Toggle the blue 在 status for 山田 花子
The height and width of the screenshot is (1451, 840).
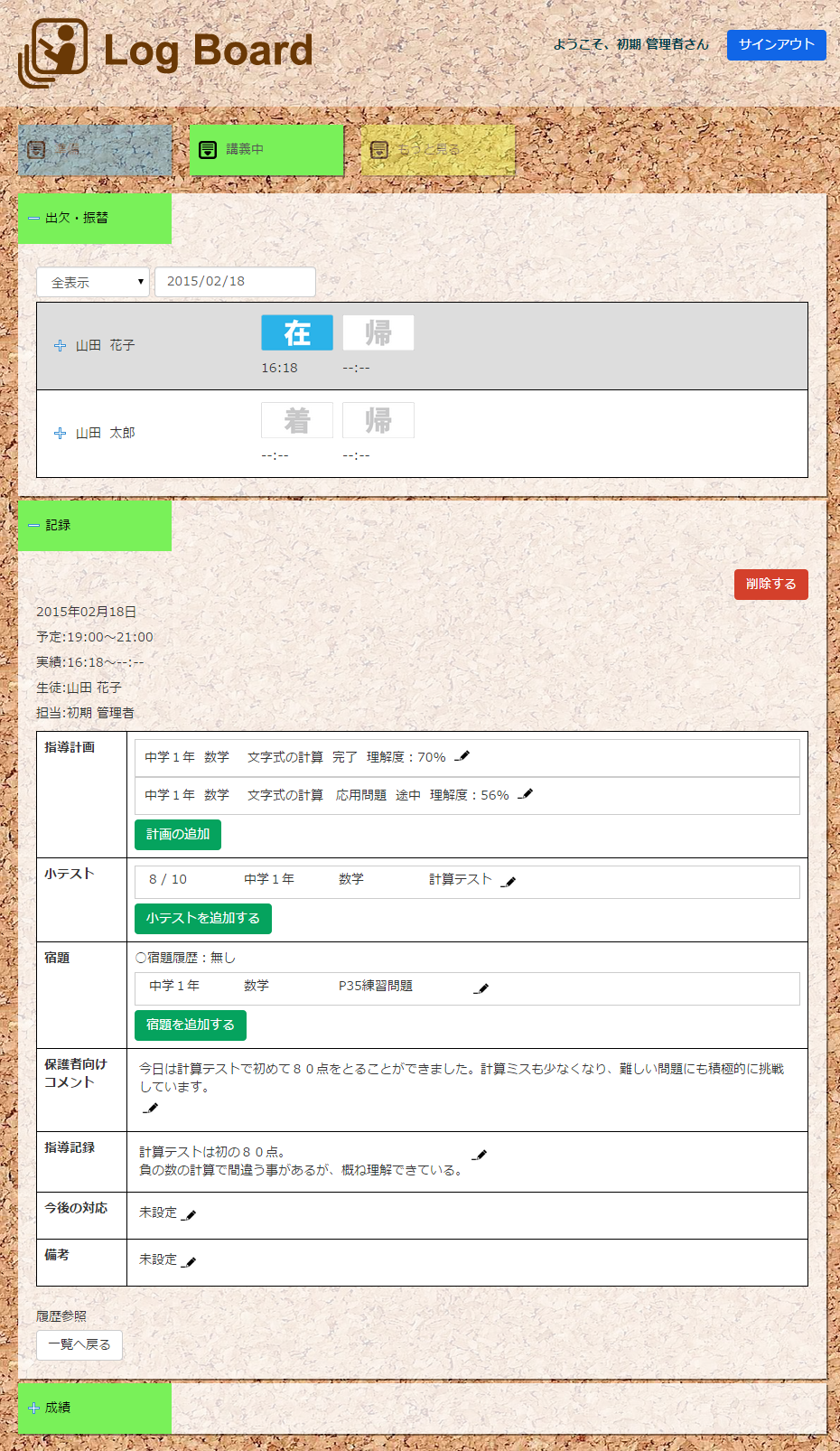pos(296,332)
